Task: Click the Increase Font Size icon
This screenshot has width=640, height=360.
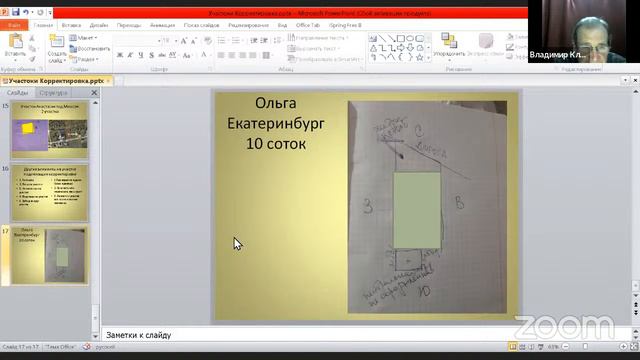Action: [x=184, y=41]
